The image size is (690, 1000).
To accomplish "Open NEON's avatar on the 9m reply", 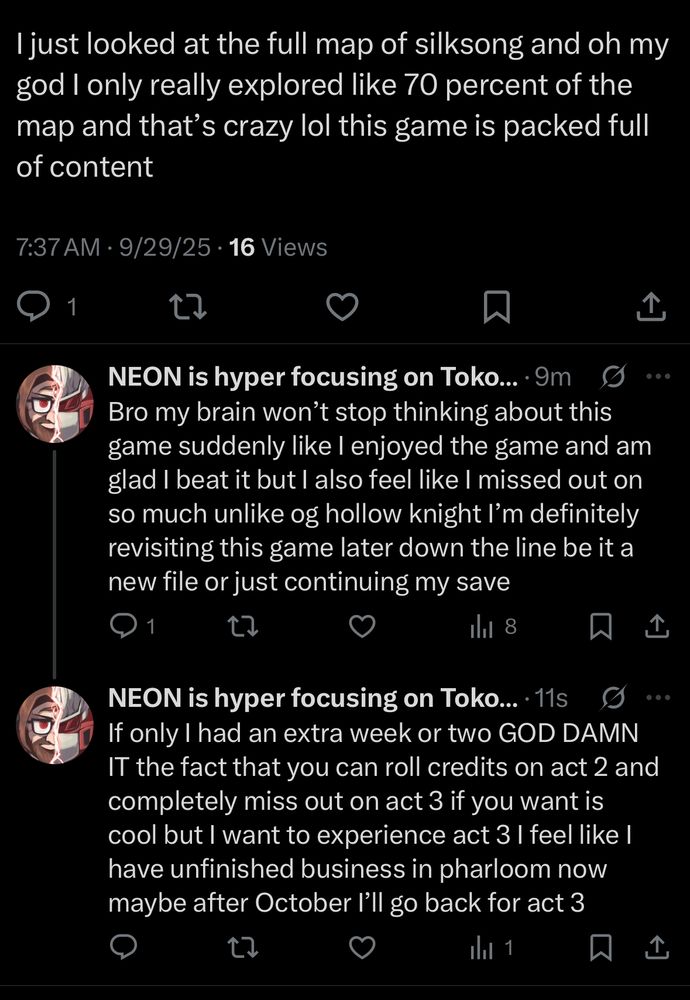I will (x=55, y=403).
